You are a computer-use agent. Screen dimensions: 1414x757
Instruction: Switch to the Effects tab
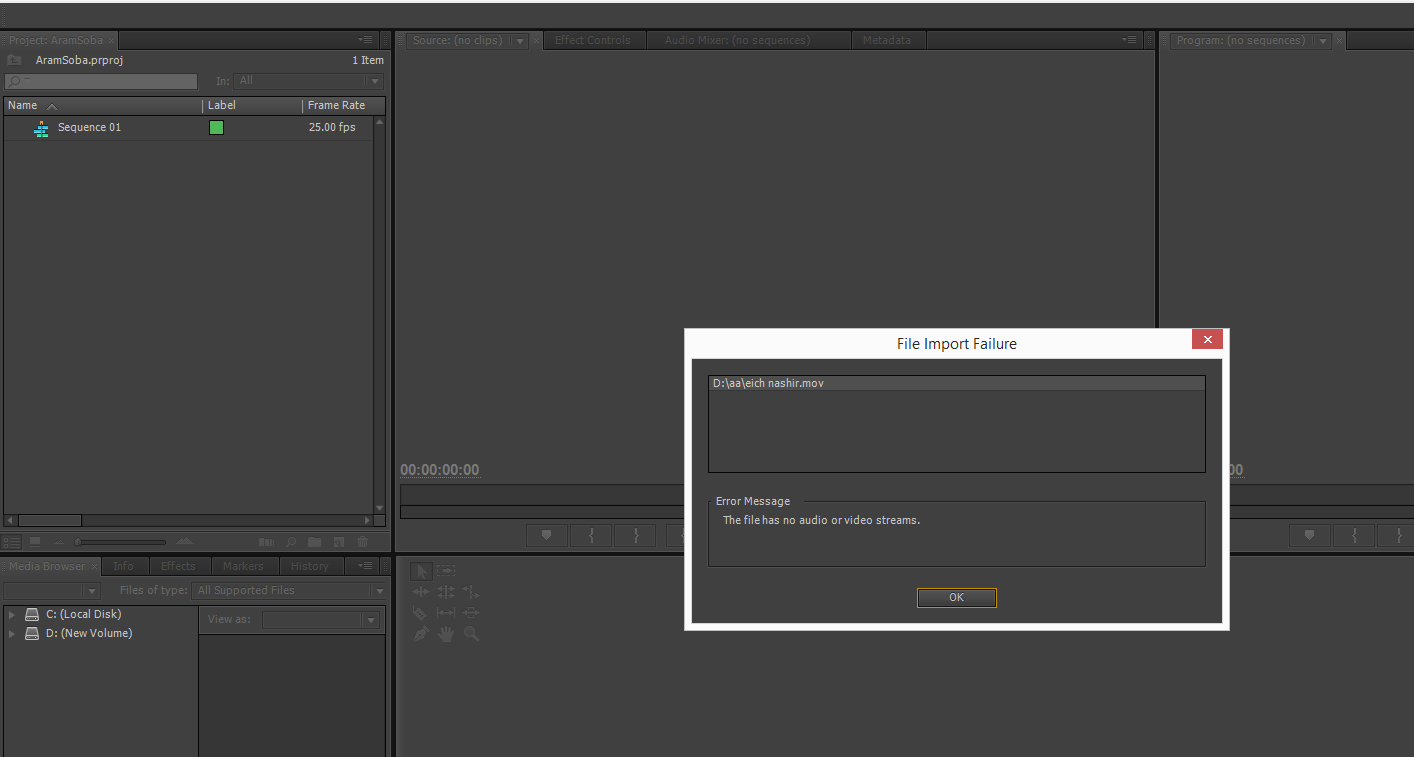pos(178,566)
